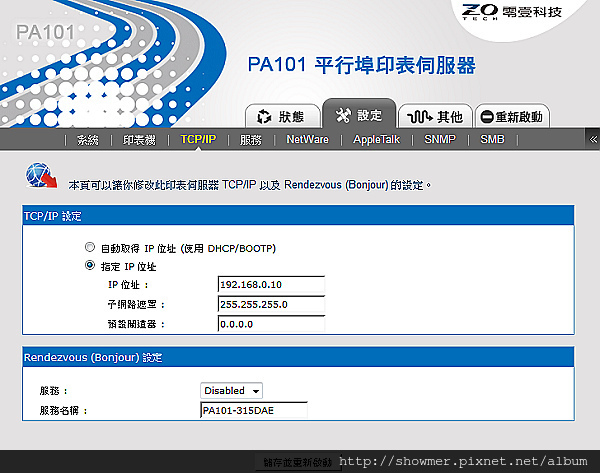Viewport: 600px width, 473px height.
Task: Switch to the 其他 tab
Action: pyautogui.click(x=435, y=116)
